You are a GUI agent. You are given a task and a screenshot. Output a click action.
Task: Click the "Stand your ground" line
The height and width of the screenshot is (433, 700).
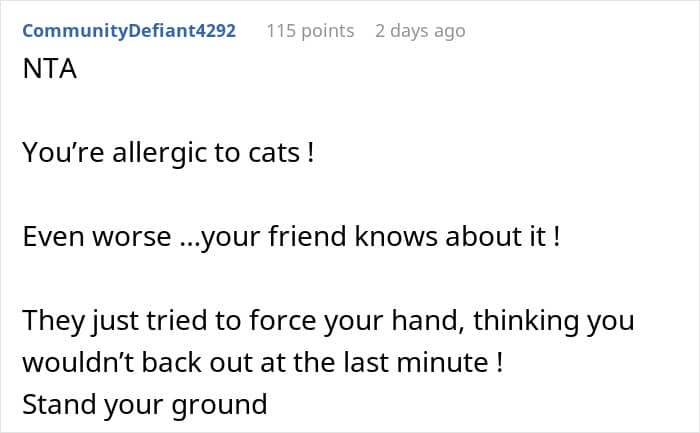[x=145, y=404]
